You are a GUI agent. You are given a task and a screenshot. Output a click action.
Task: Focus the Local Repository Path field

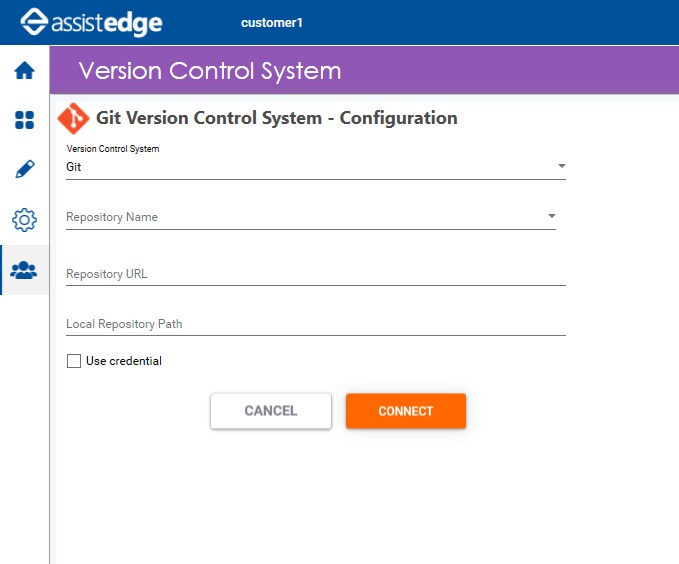[x=316, y=324]
